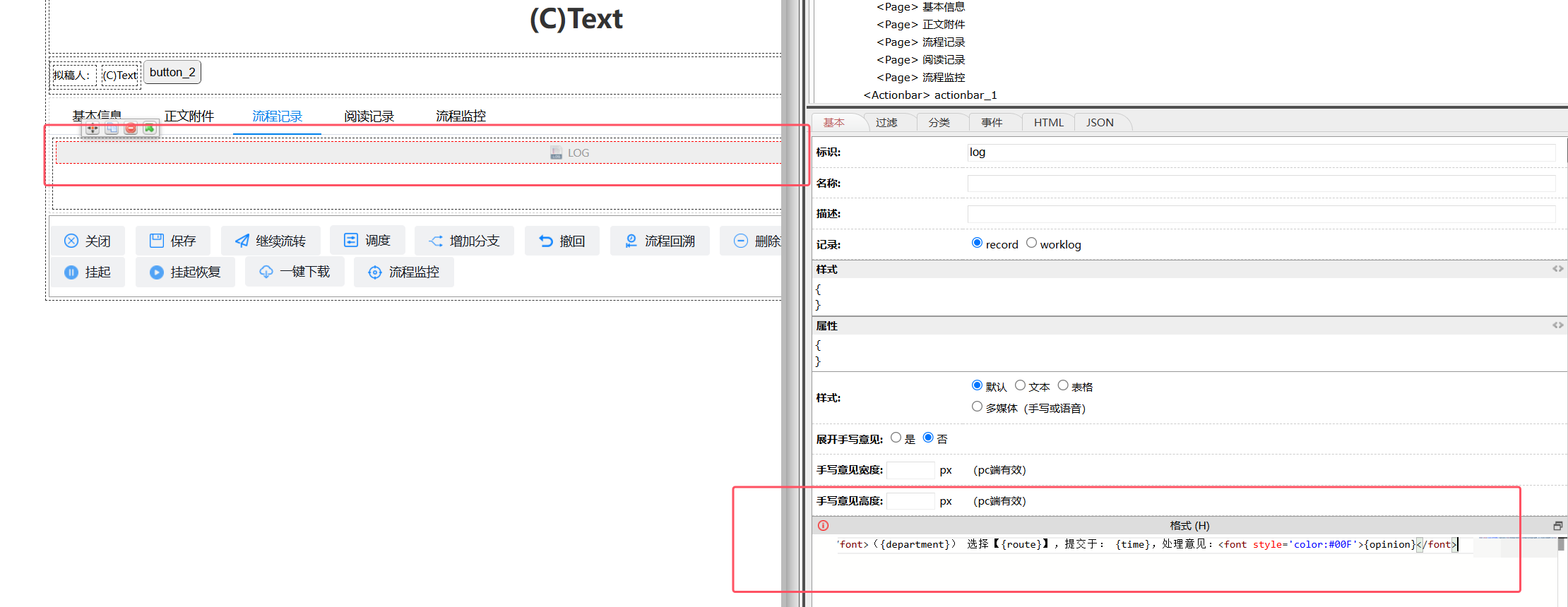Choose the 多媒体 (手写或语音) radio button
The image size is (1568, 607).
point(978,407)
